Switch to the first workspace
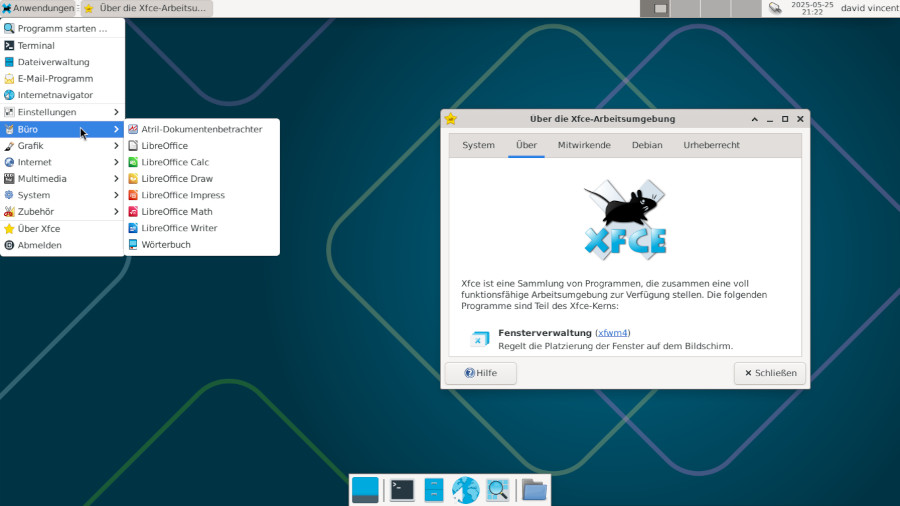Image resolution: width=900 pixels, height=506 pixels. 655,8
